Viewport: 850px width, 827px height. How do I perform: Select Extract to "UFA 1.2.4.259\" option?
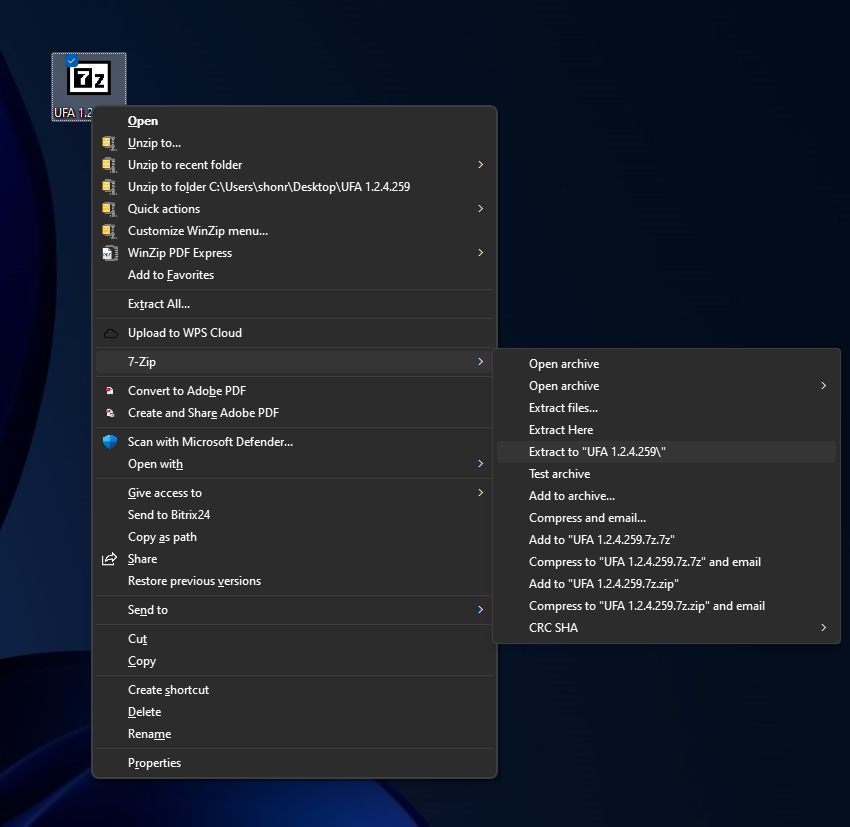click(597, 452)
